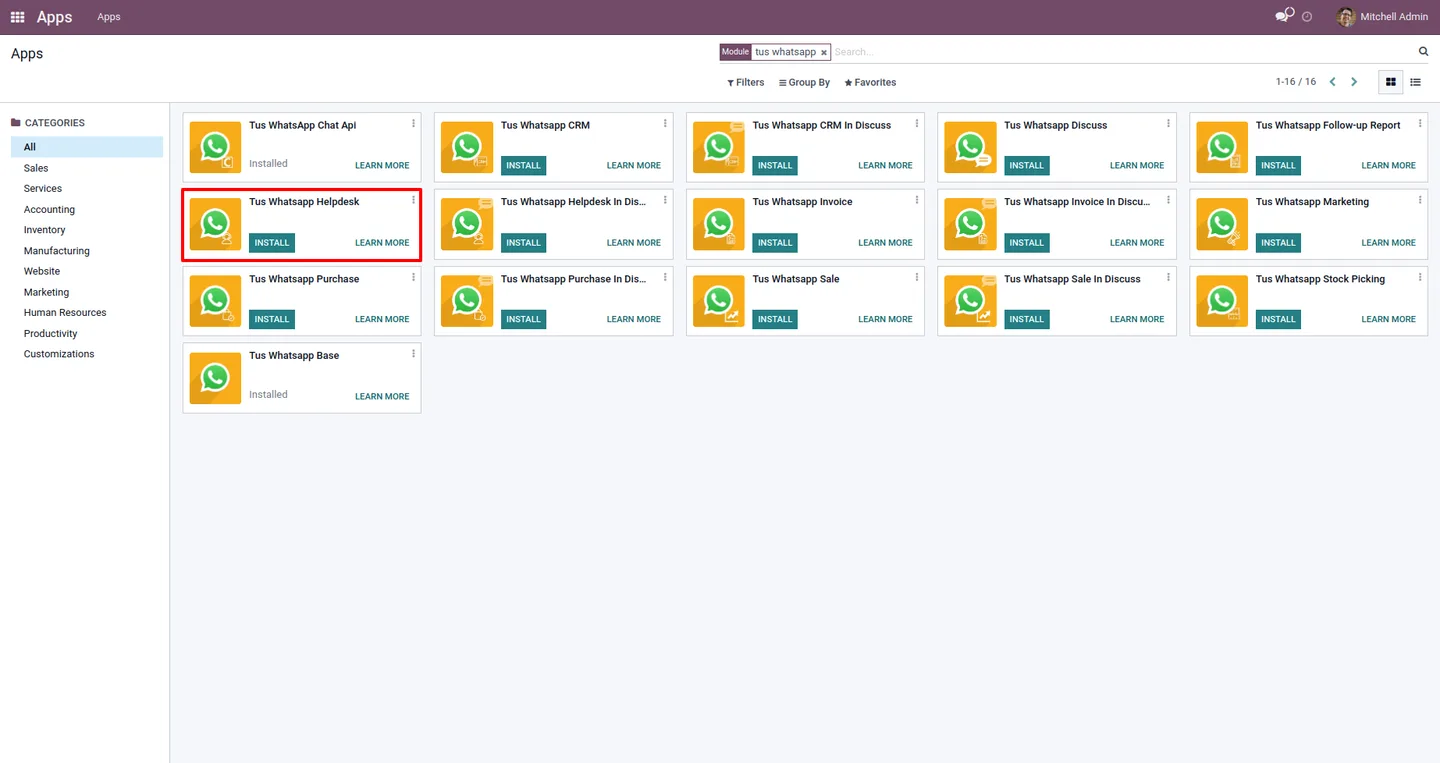Click the Tus Whatsapp Stock Picking title
Viewport: 1440px width, 763px height.
[x=1320, y=279]
